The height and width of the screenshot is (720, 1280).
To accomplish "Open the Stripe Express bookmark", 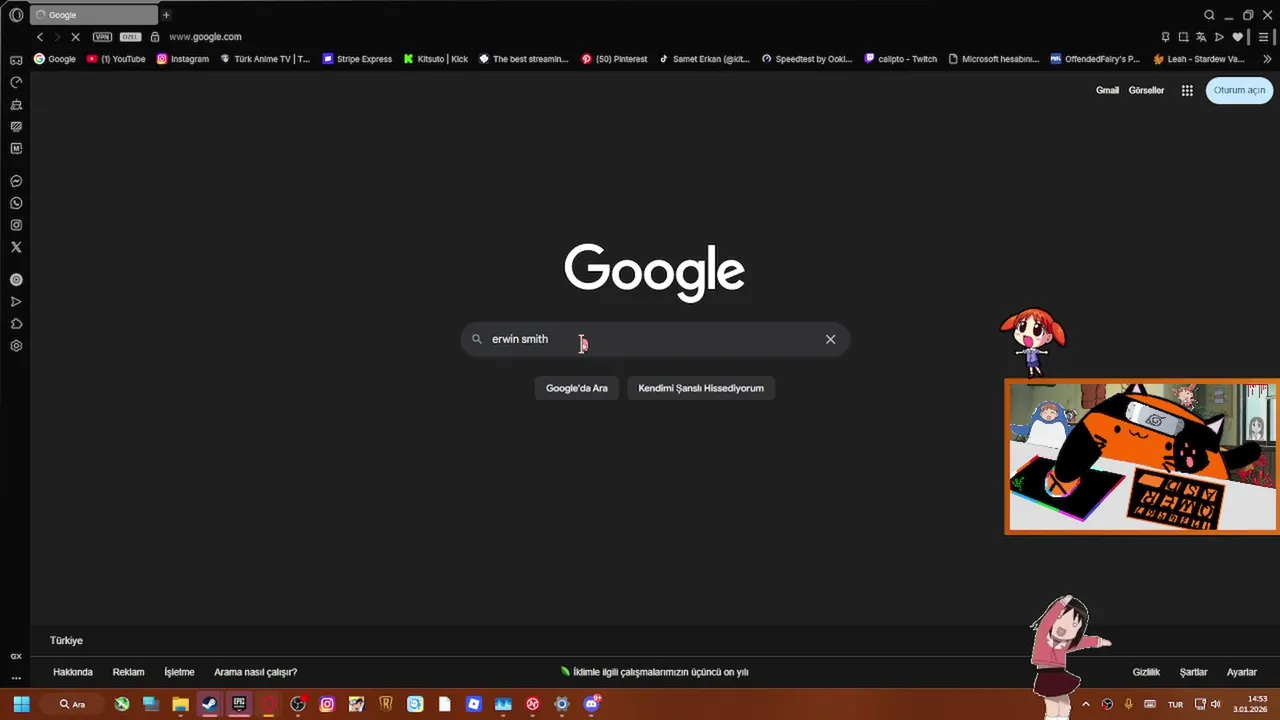I will click(357, 59).
